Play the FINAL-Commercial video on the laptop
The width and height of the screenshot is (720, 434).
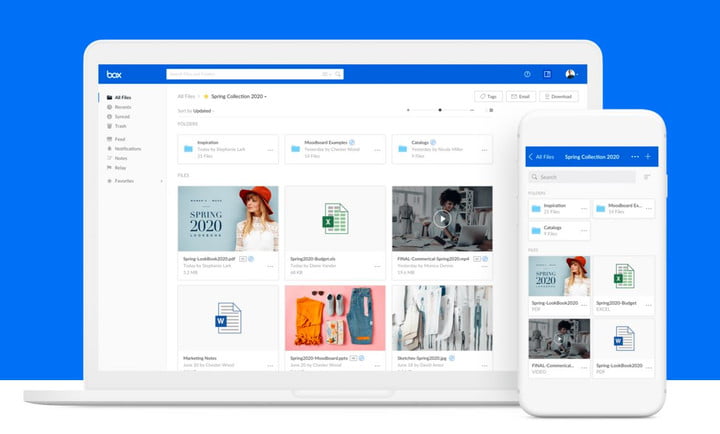[x=442, y=219]
